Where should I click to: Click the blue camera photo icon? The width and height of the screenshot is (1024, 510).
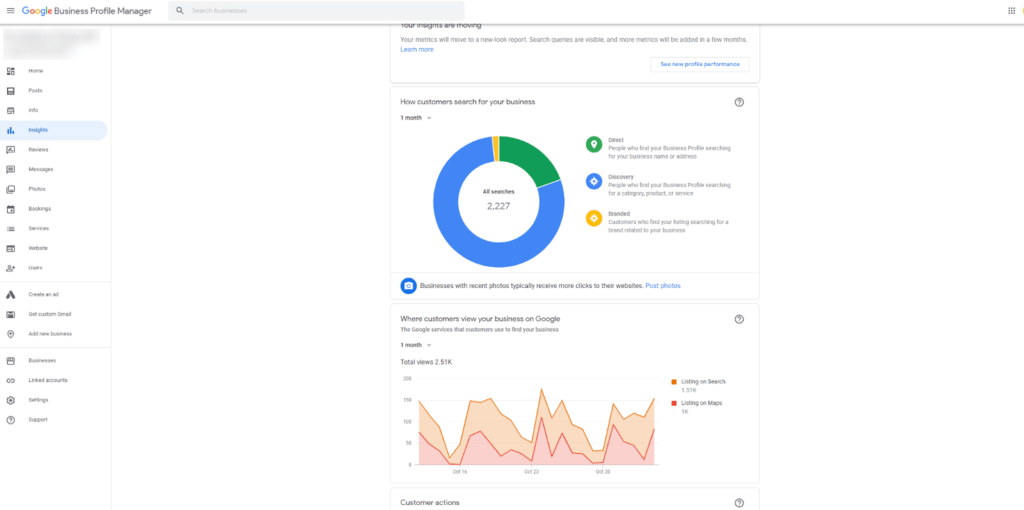(x=408, y=286)
